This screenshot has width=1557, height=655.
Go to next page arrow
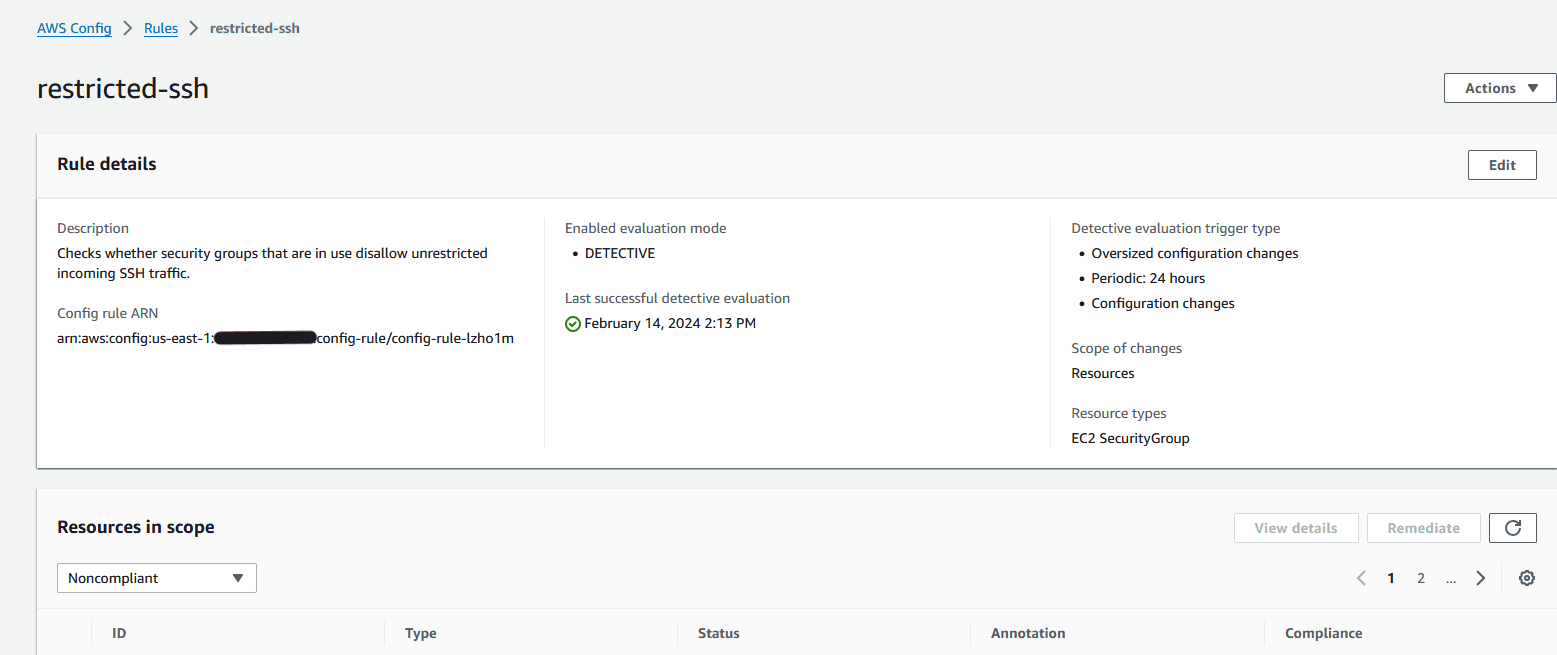pyautogui.click(x=1480, y=578)
